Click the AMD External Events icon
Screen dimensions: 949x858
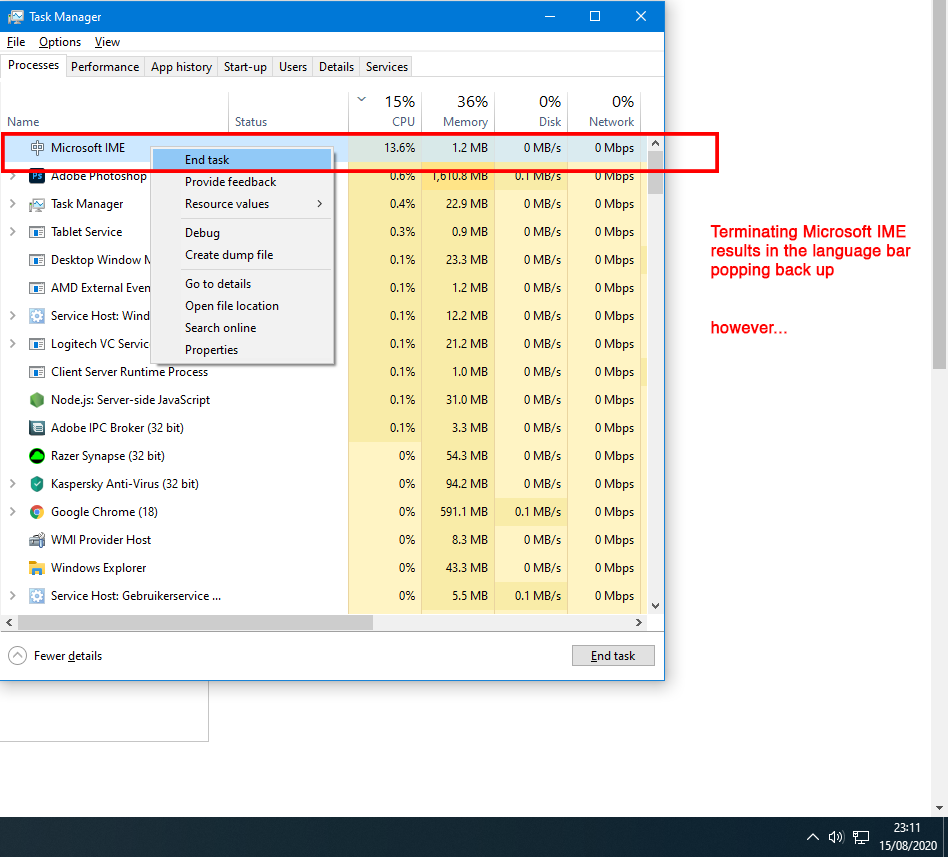click(37, 288)
